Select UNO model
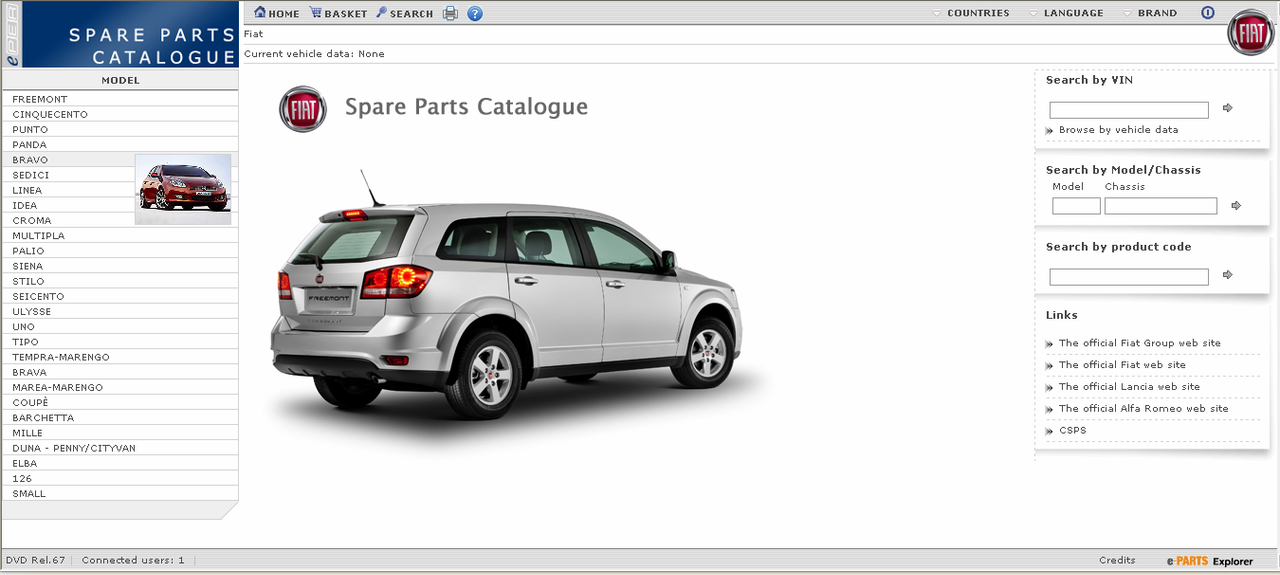 click(x=119, y=327)
